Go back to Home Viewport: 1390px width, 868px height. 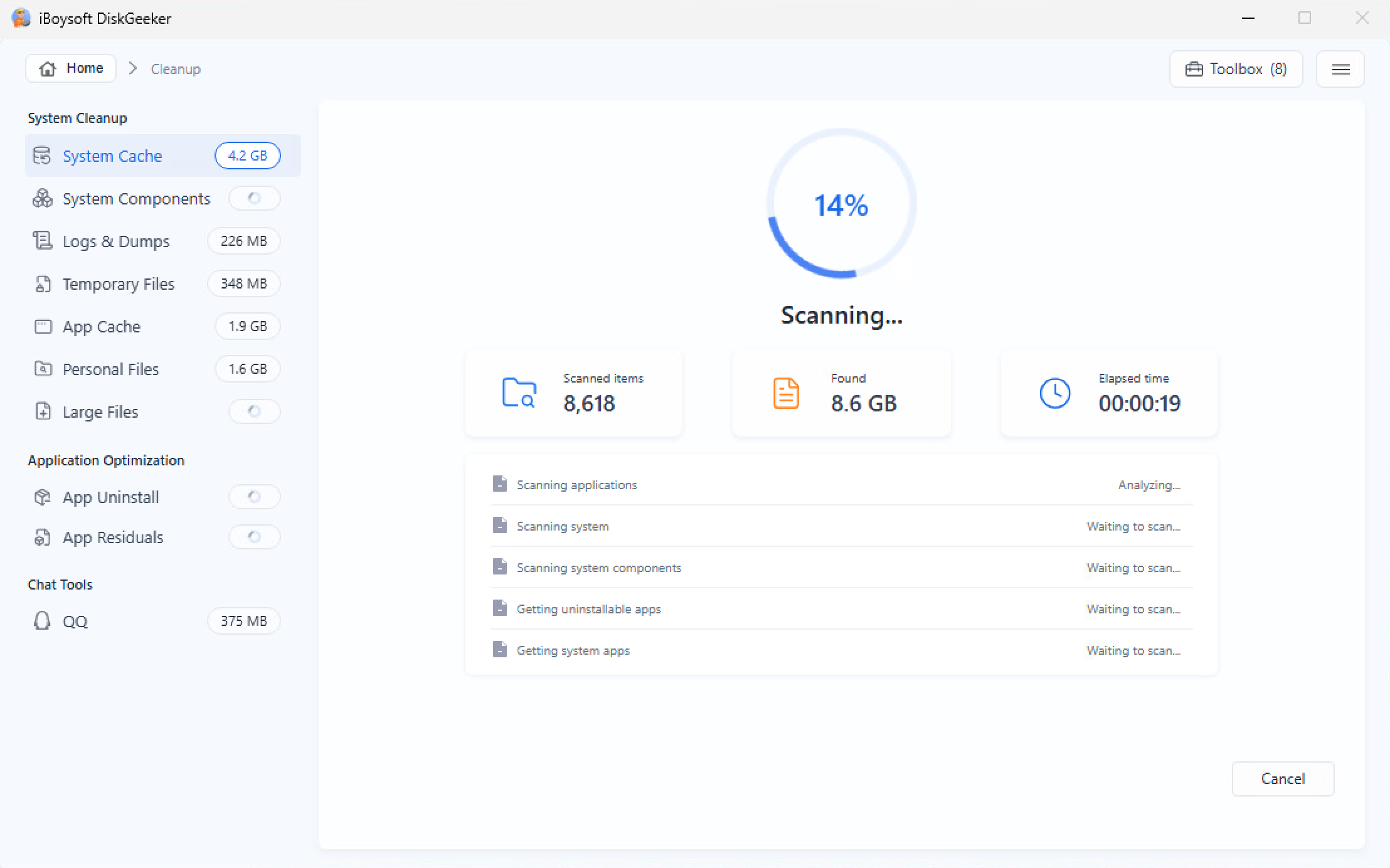pos(71,68)
